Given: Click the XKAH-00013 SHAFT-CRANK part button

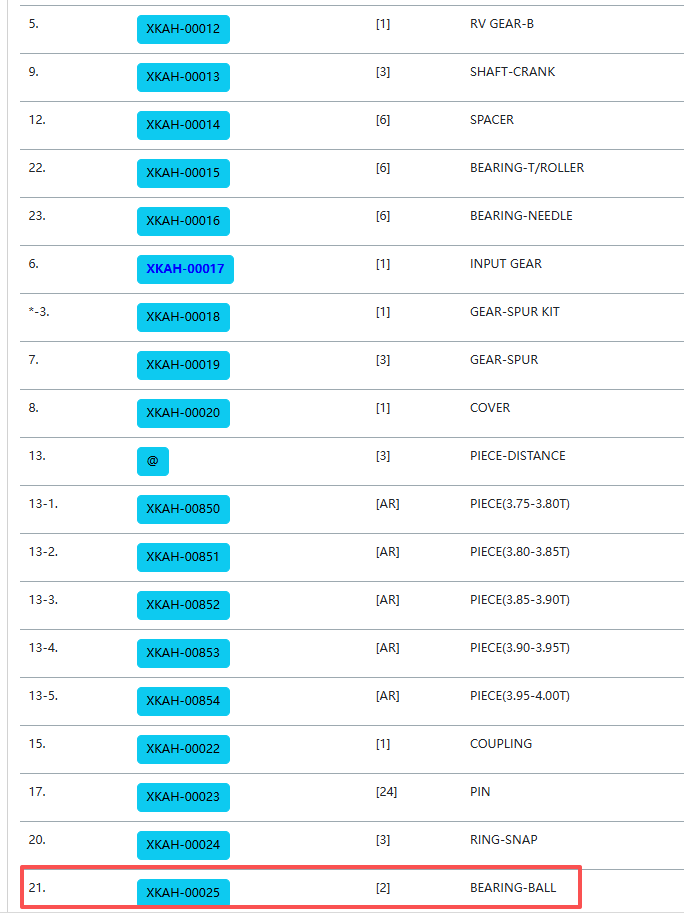Looking at the screenshot, I should (x=183, y=77).
